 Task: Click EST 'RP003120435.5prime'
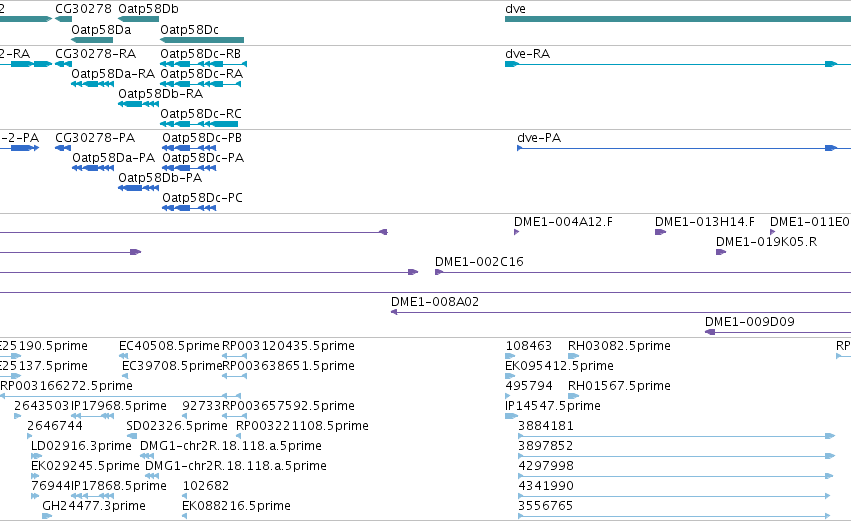click(288, 346)
